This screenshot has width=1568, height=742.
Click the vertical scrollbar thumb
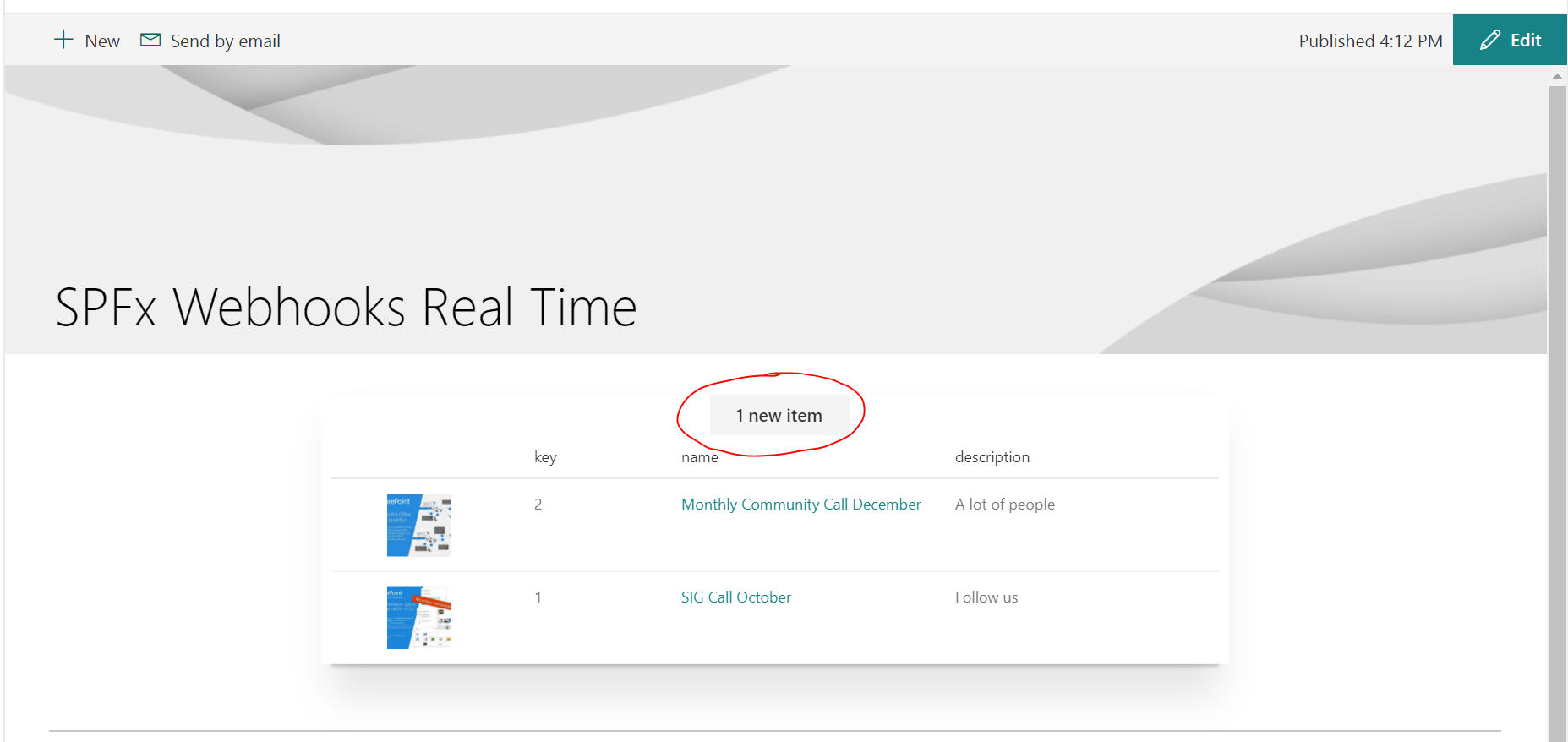point(1557,406)
